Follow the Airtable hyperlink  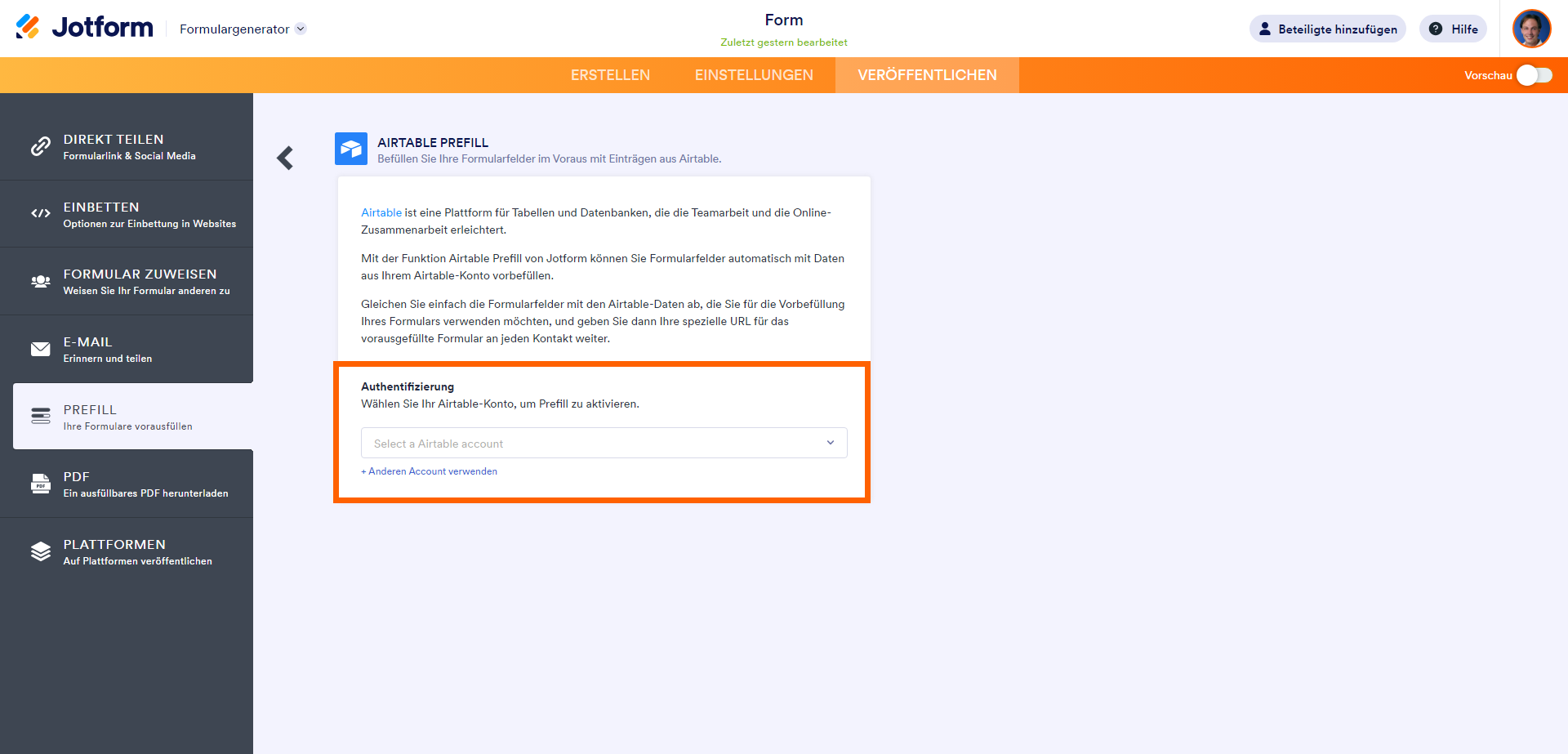click(x=381, y=212)
